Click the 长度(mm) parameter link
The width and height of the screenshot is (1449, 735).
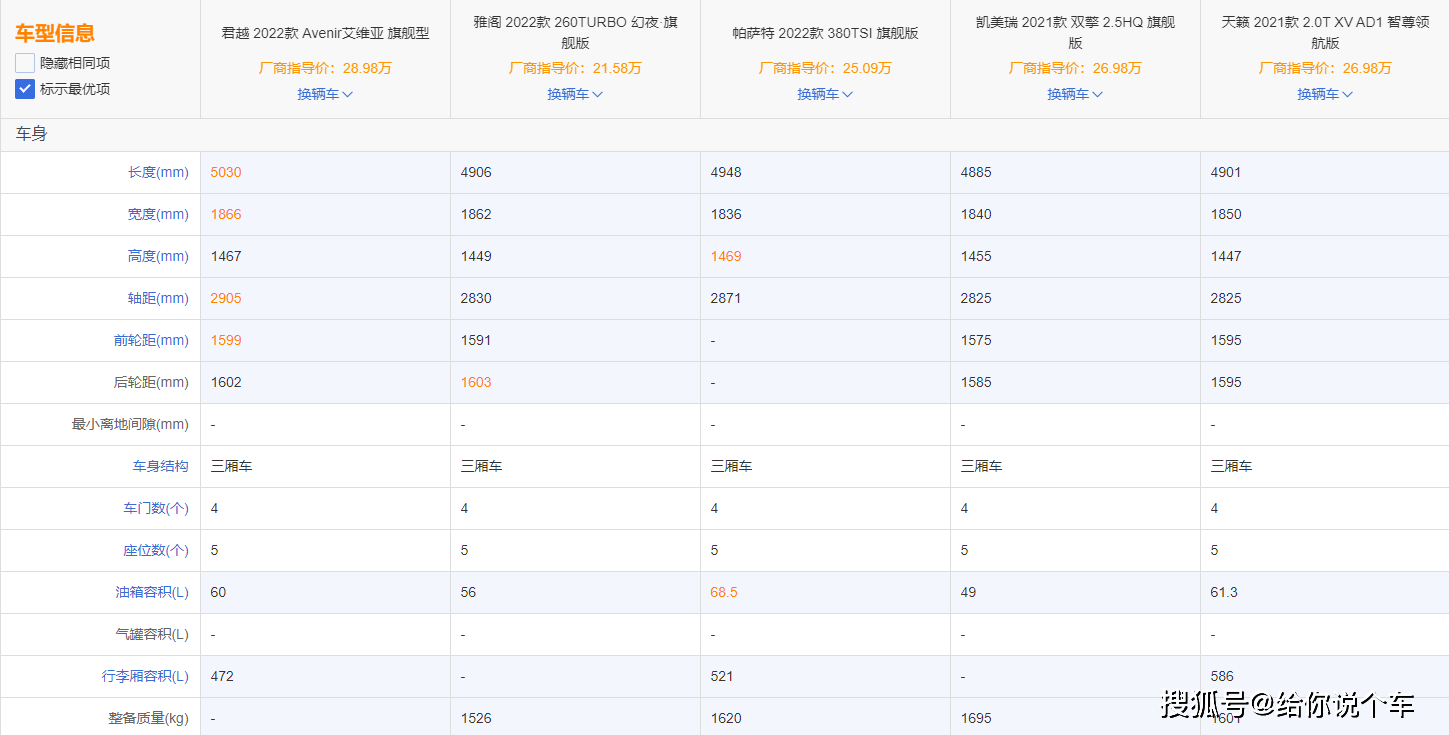click(158, 172)
